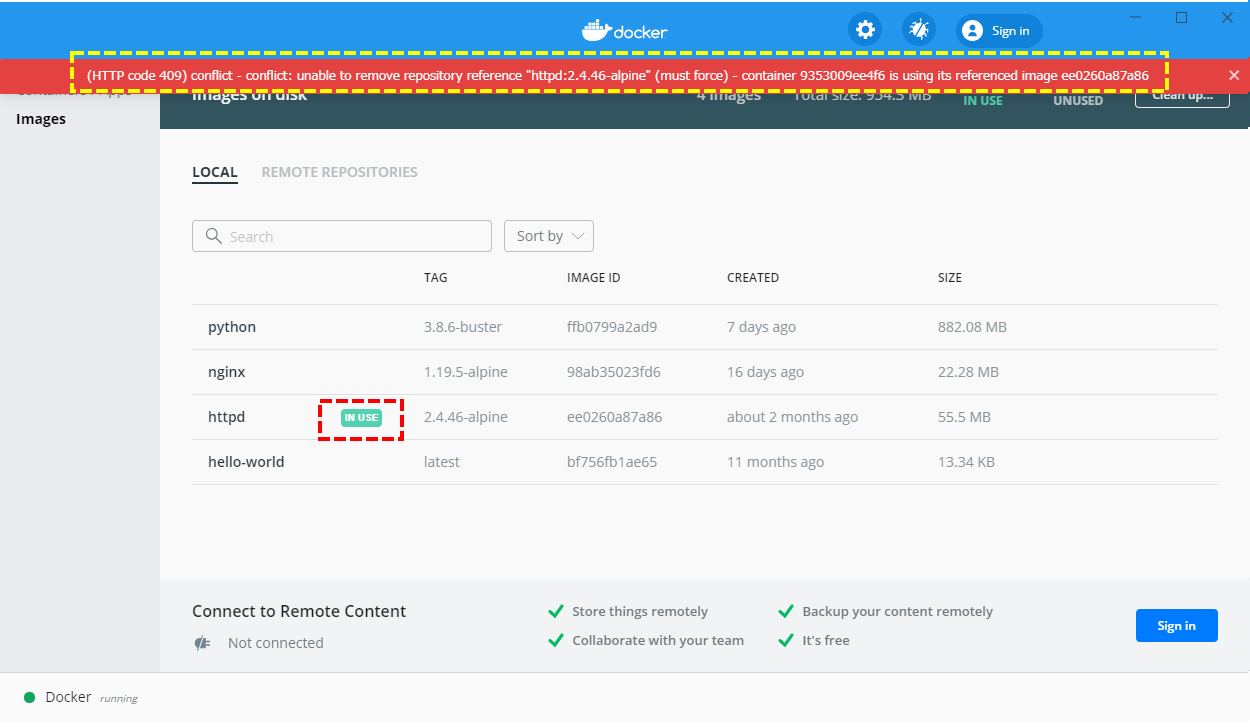
Task: Click created time 7 days ago
Action: click(762, 327)
